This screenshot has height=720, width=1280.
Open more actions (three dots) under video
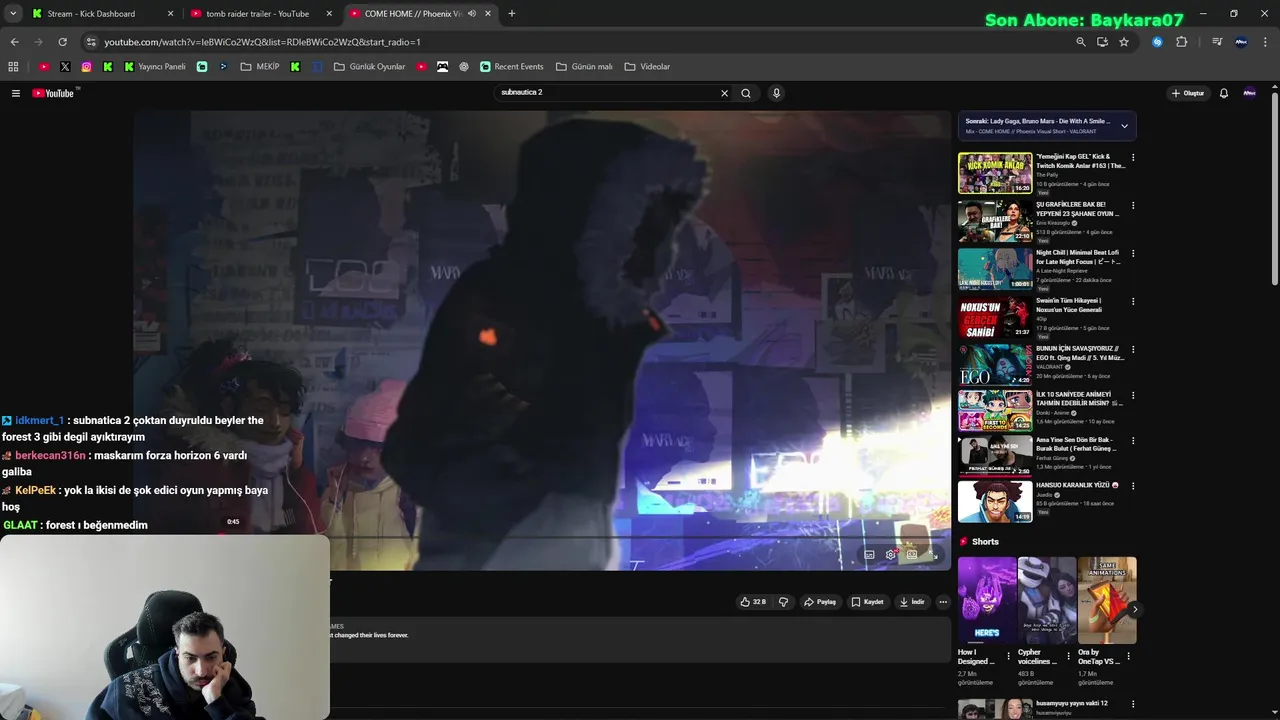click(943, 602)
